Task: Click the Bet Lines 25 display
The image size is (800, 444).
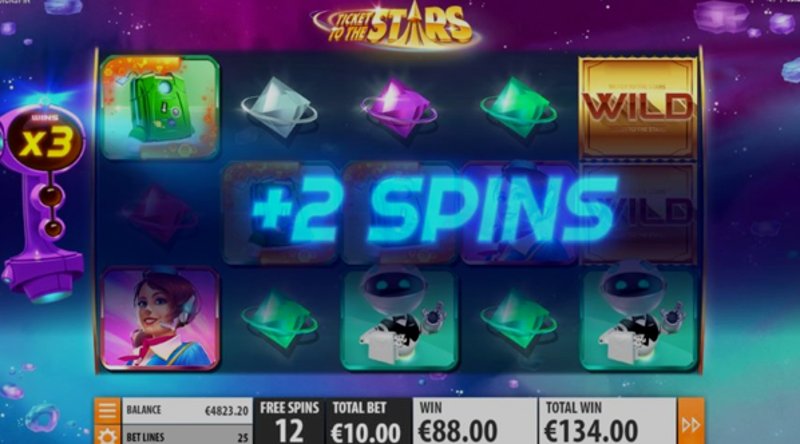Action: pos(187,437)
